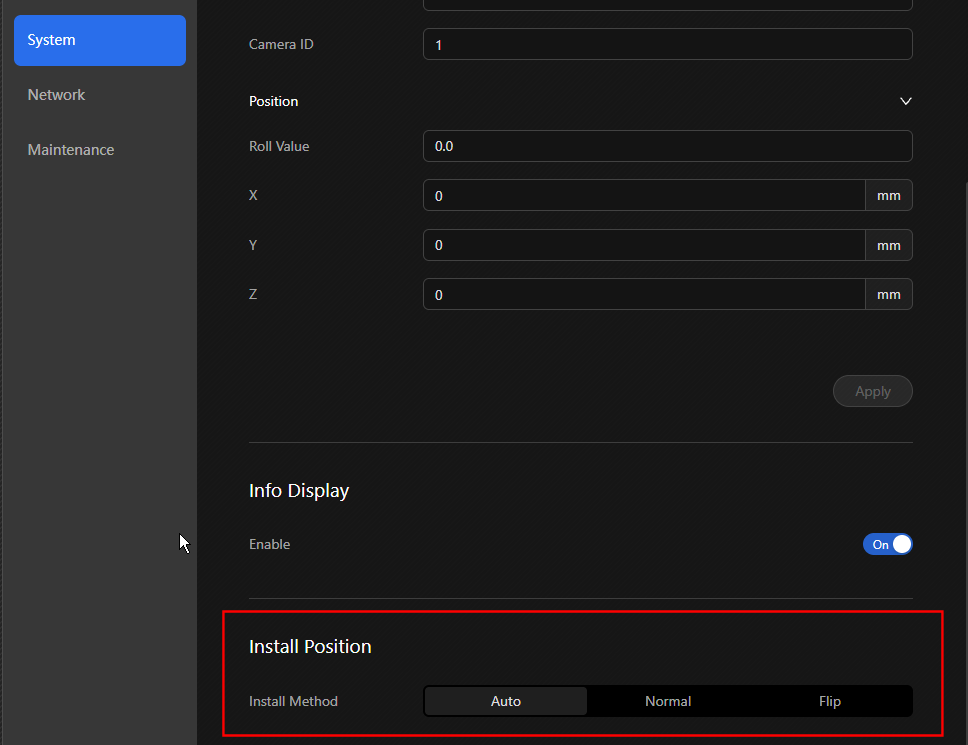Go to the Maintenance section
968x745 pixels.
[71, 149]
